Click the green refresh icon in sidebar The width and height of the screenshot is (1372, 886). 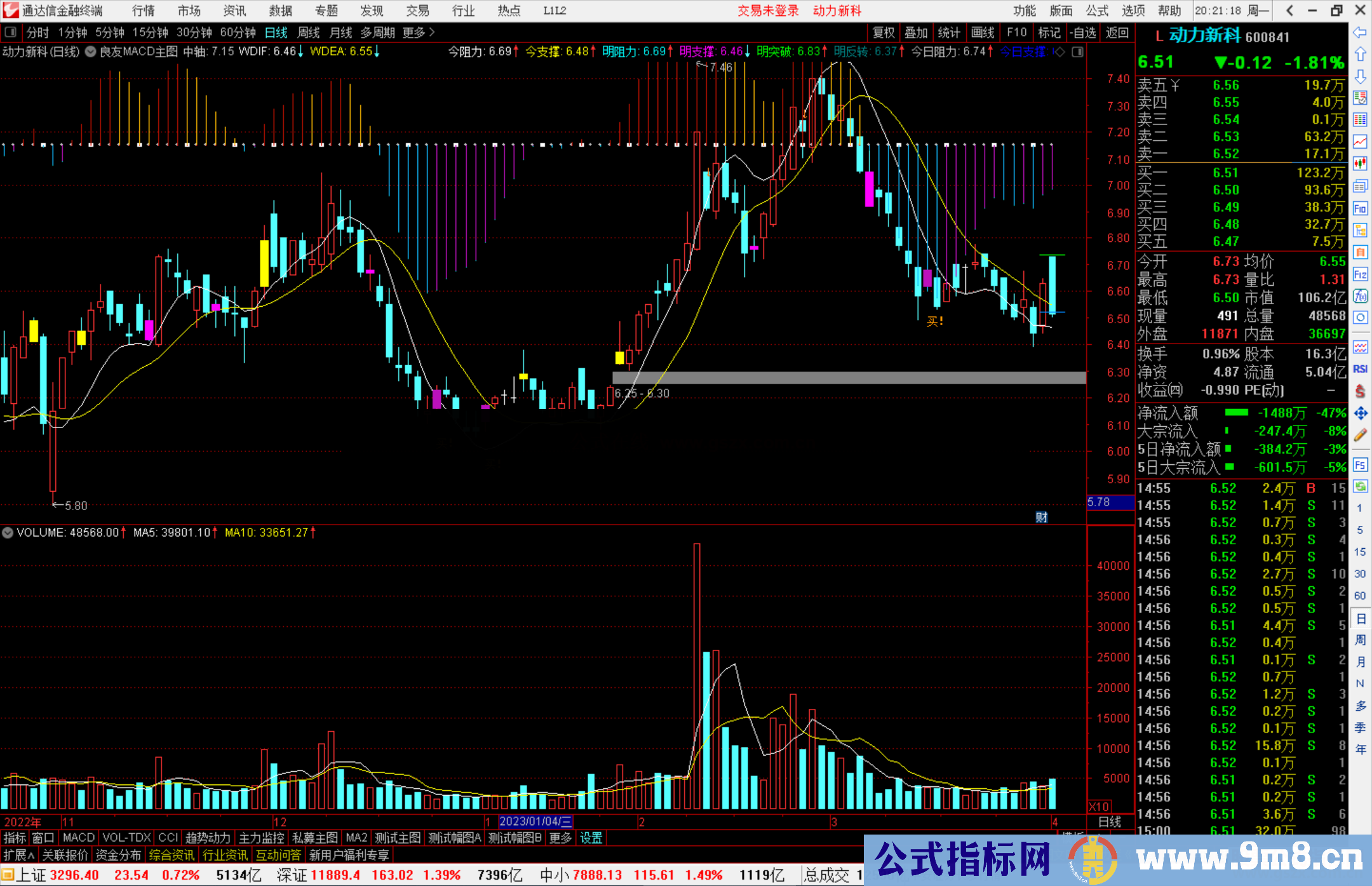tap(1360, 487)
